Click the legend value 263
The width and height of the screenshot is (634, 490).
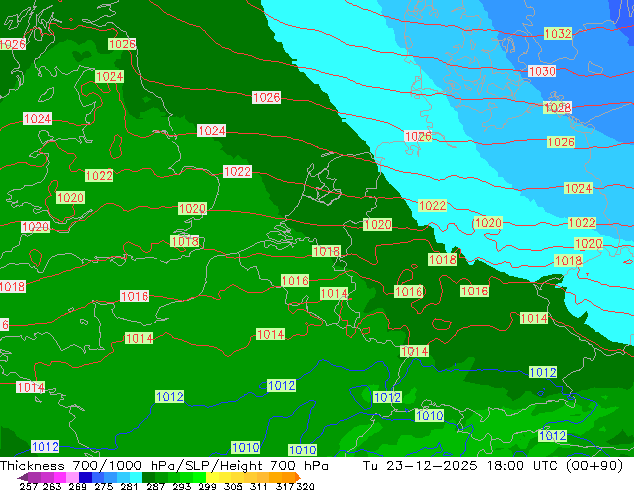[52, 486]
